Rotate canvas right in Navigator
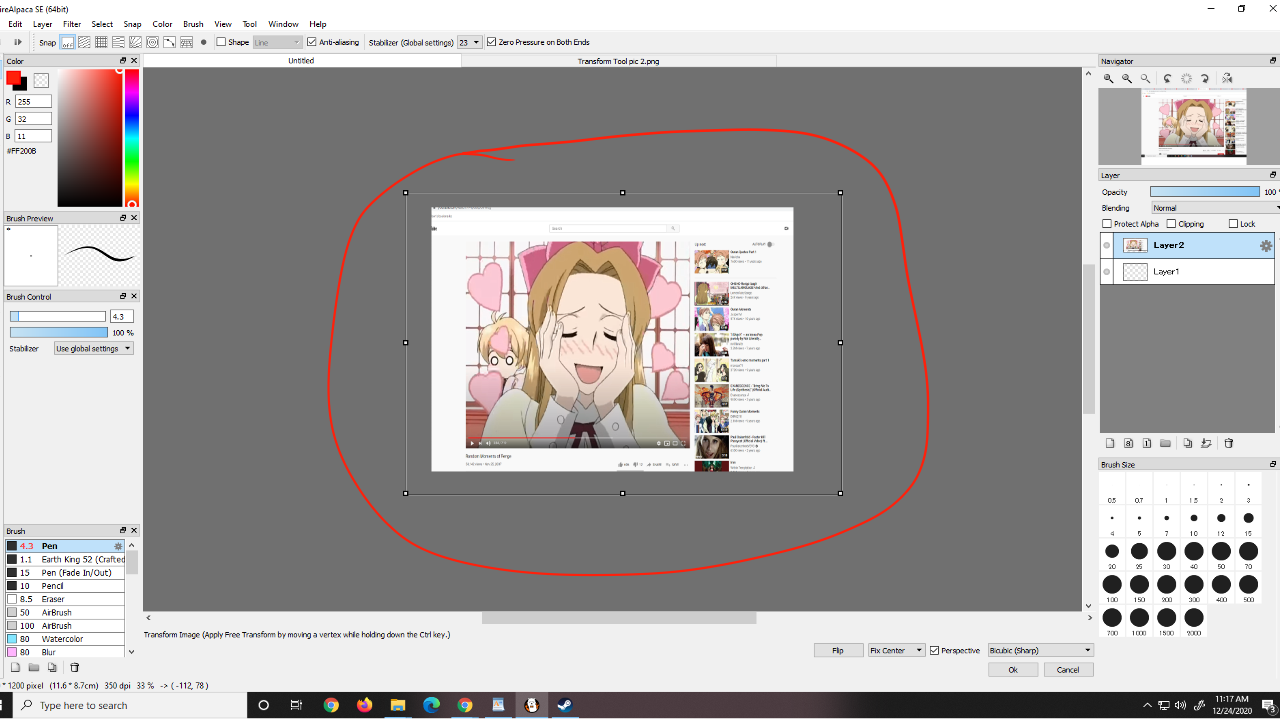The image size is (1280, 720). coord(1205,78)
